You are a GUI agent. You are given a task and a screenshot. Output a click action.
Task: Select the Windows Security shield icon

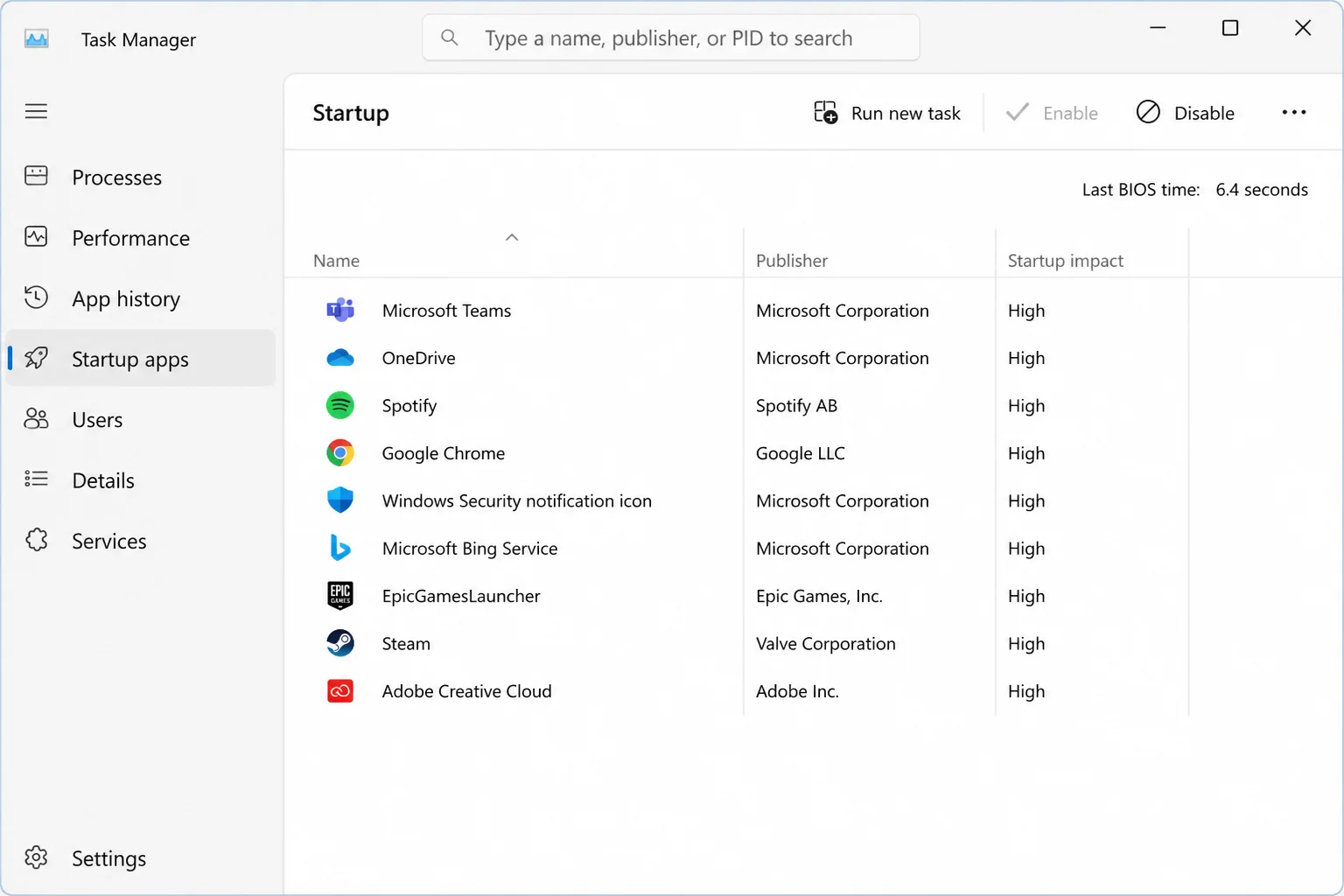pyautogui.click(x=340, y=500)
